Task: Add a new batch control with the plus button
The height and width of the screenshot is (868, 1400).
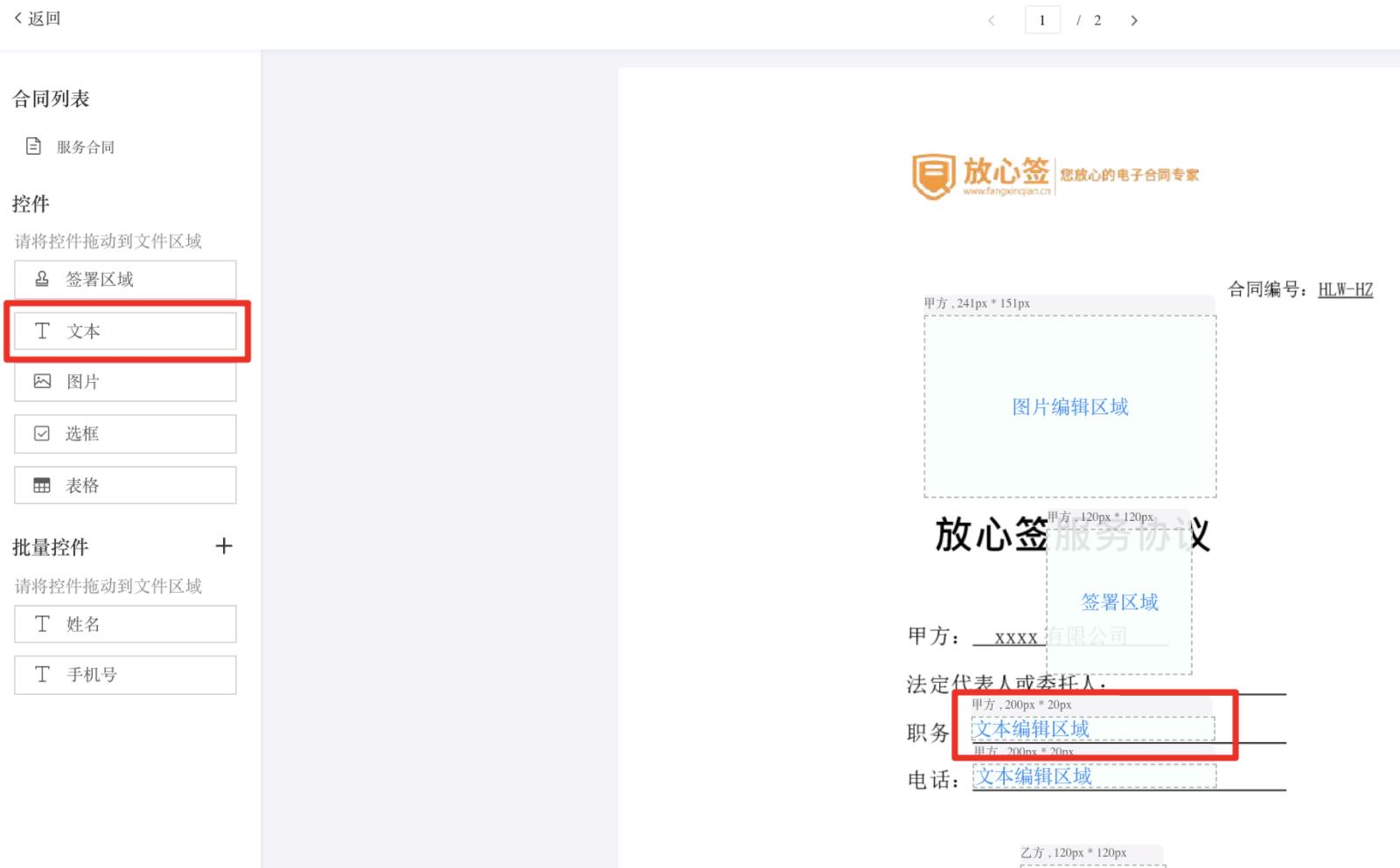Action: point(225,546)
